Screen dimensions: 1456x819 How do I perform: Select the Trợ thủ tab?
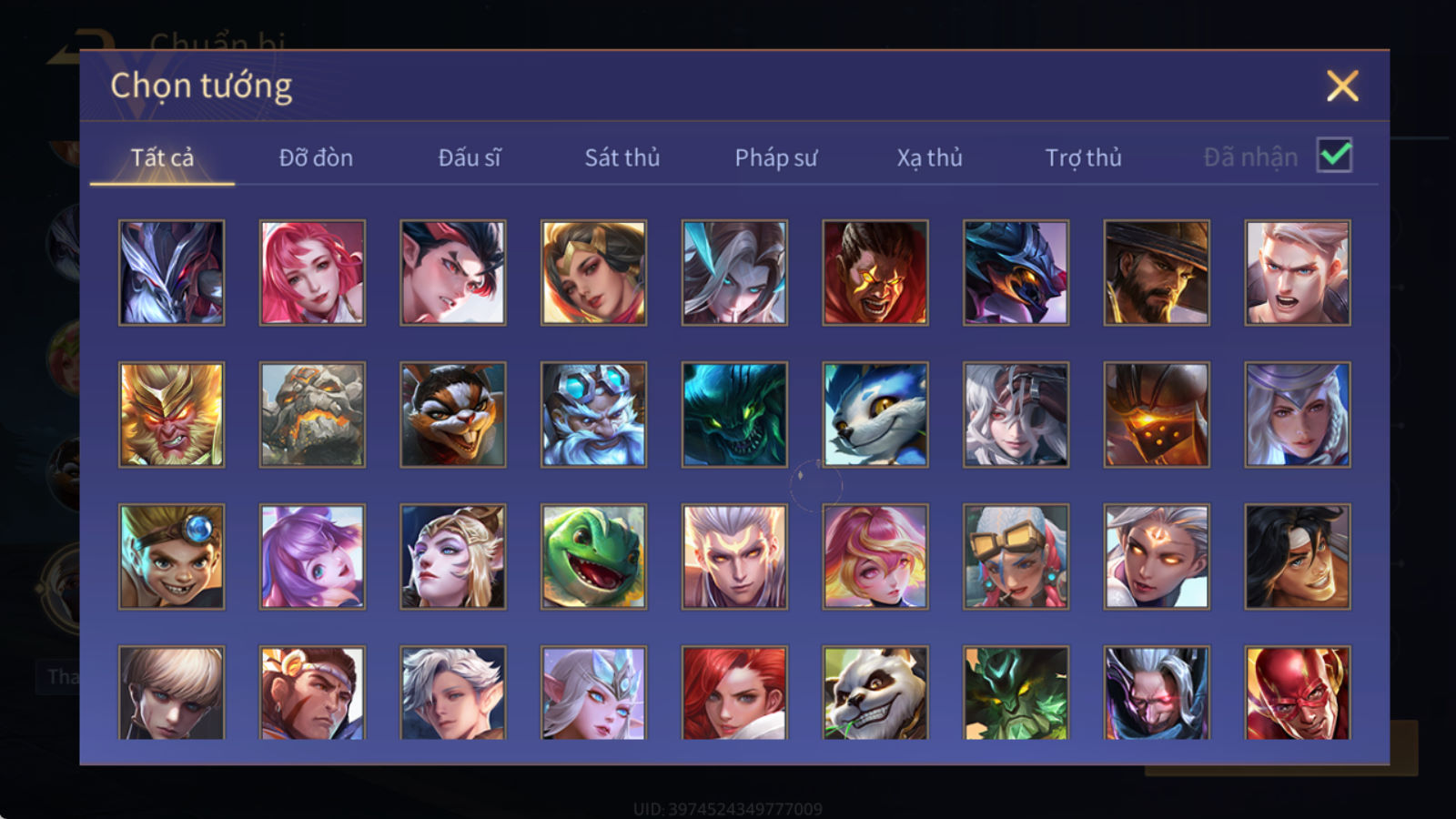click(1083, 157)
